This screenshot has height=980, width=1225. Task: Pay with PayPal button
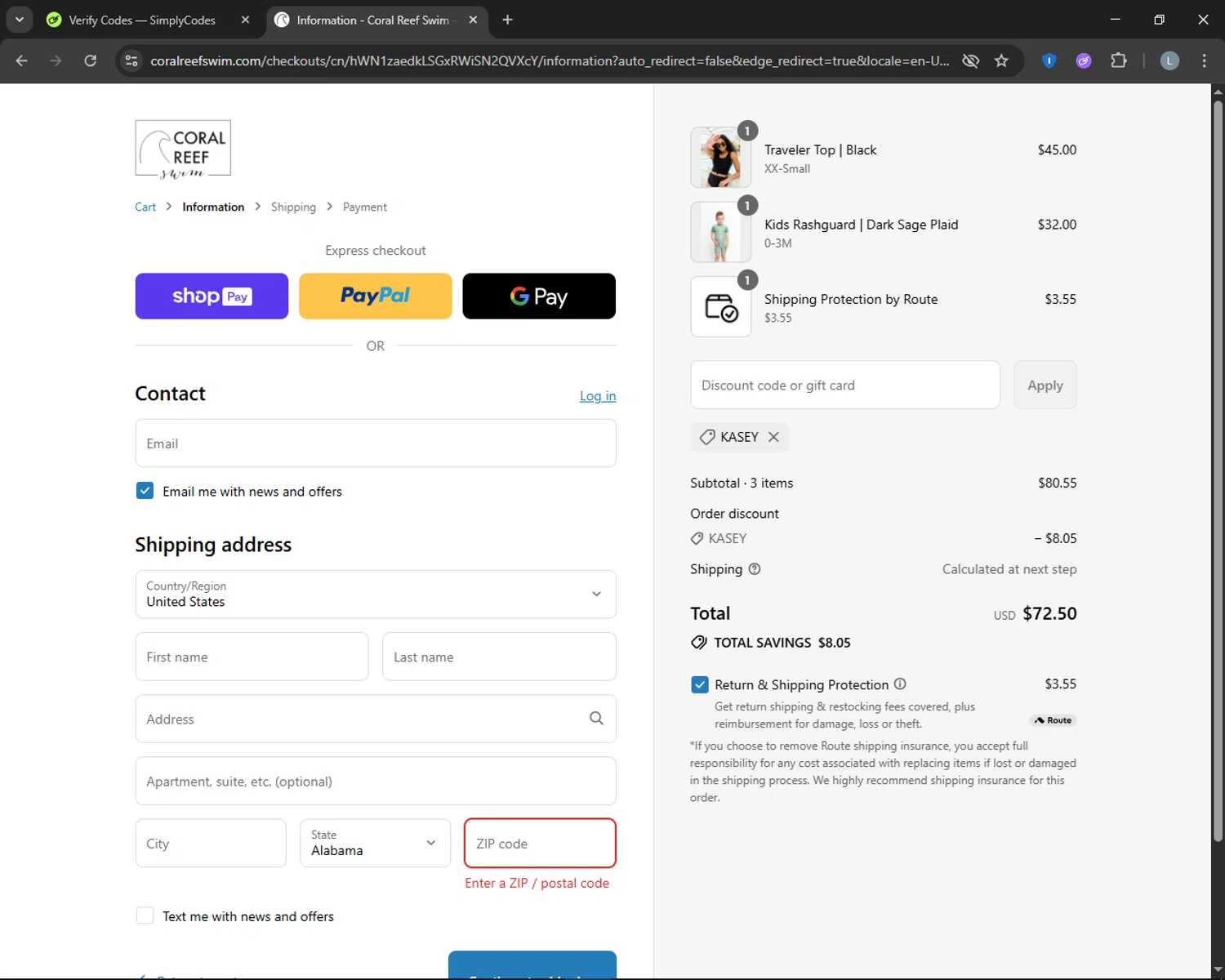[x=376, y=296]
